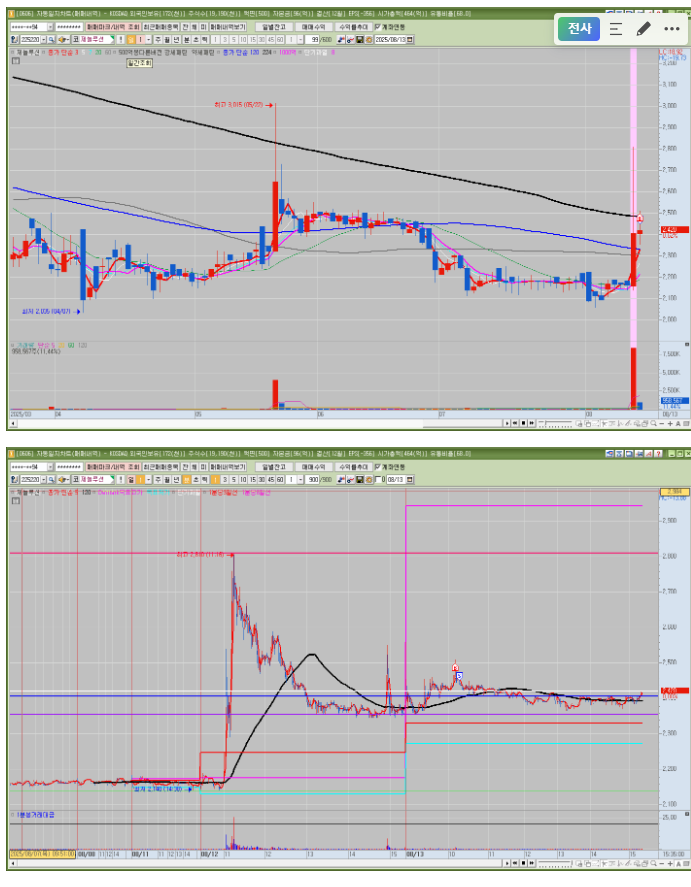
Task: Click exclamation mark button in daily chart toolbar
Action: coord(120,39)
